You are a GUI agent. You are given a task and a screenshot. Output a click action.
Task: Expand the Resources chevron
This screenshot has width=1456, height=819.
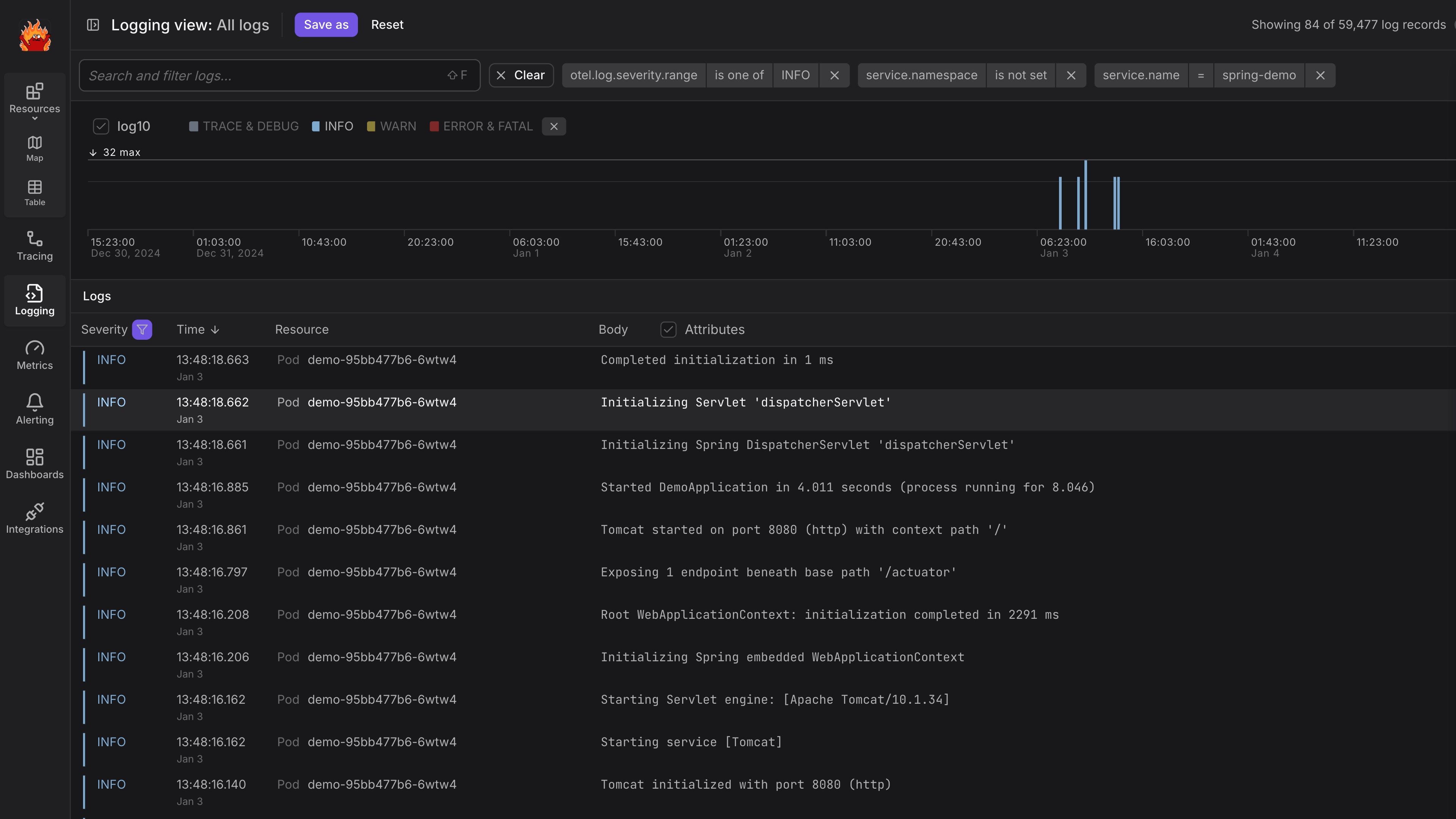[x=35, y=119]
